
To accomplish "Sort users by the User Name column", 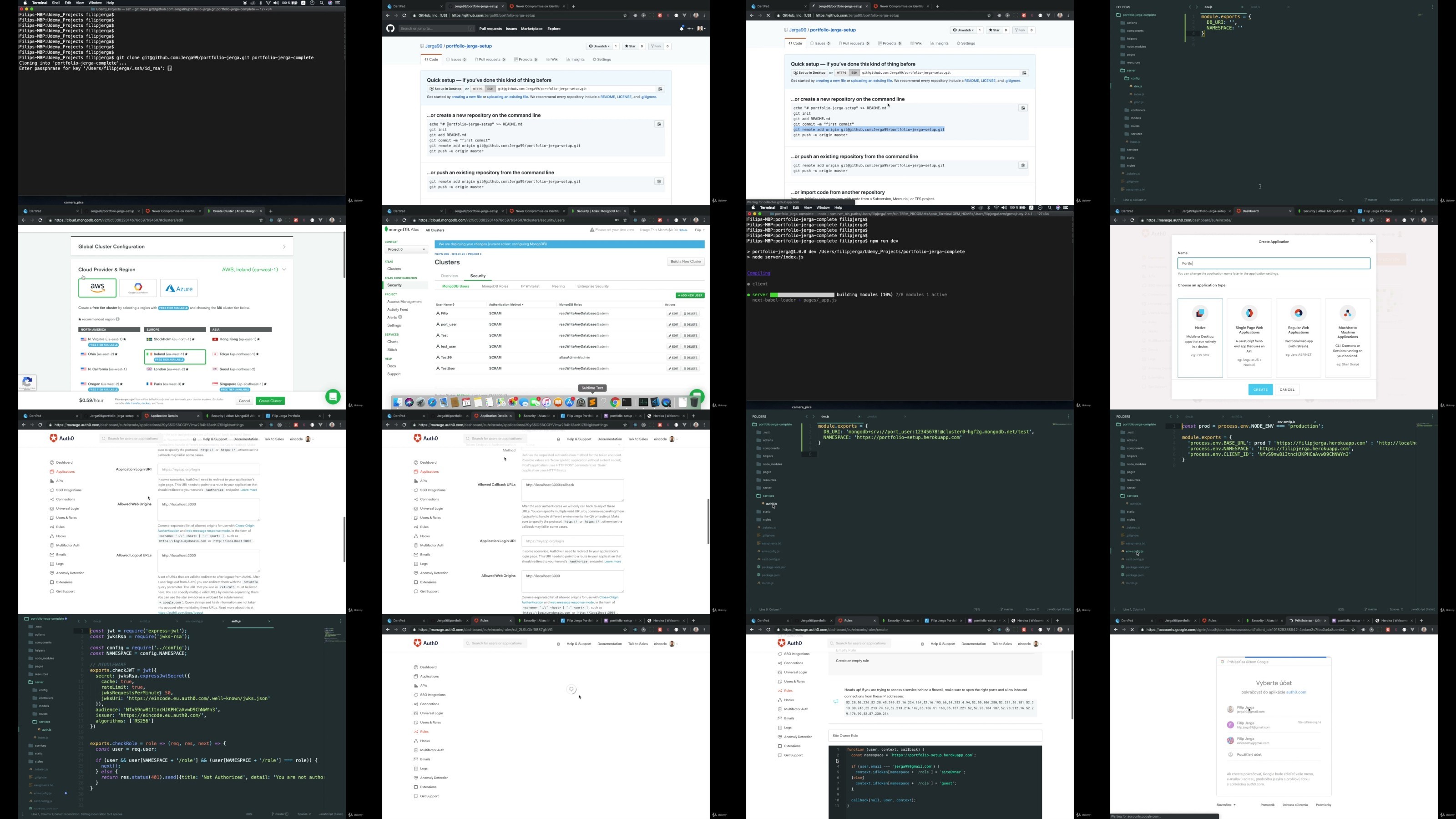I will click(445, 305).
